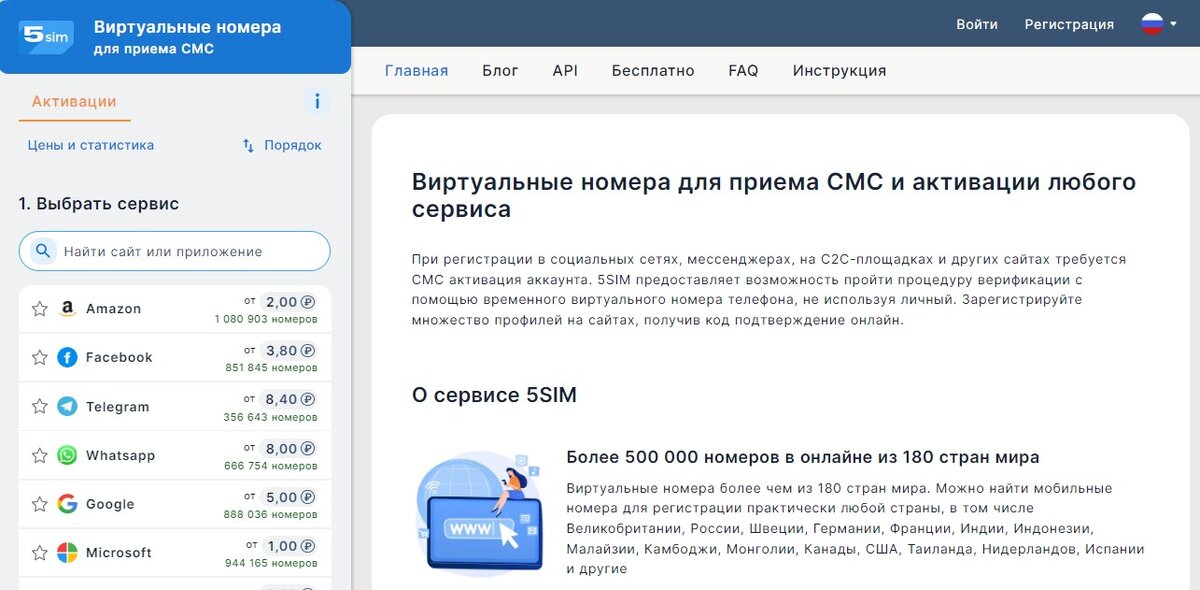Click the text 666 754 номеров

(x=271, y=466)
